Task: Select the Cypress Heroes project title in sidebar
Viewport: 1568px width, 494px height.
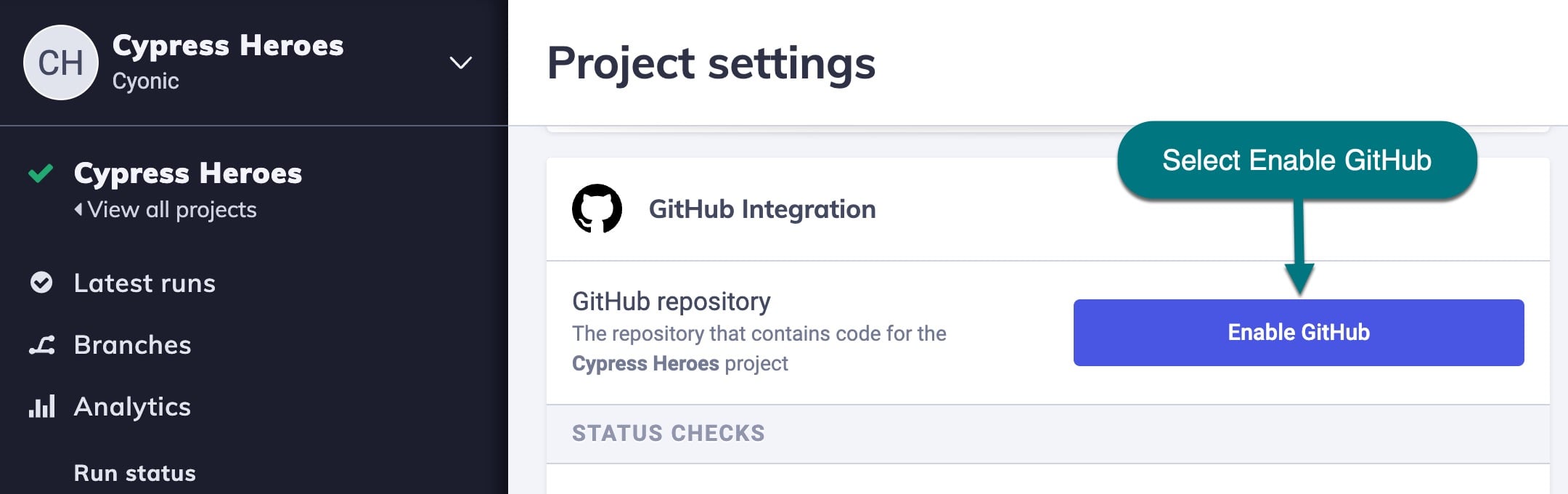Action: coord(188,174)
